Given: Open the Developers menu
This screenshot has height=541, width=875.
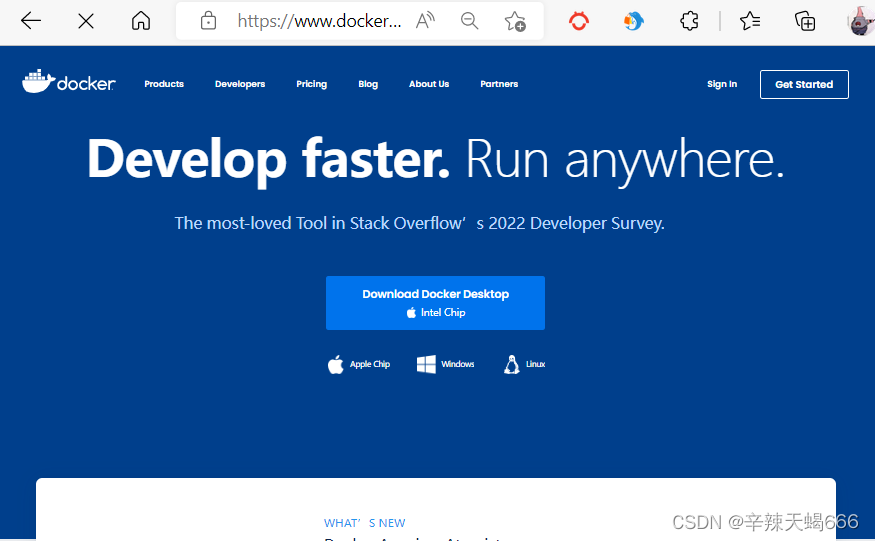Looking at the screenshot, I should (x=240, y=84).
